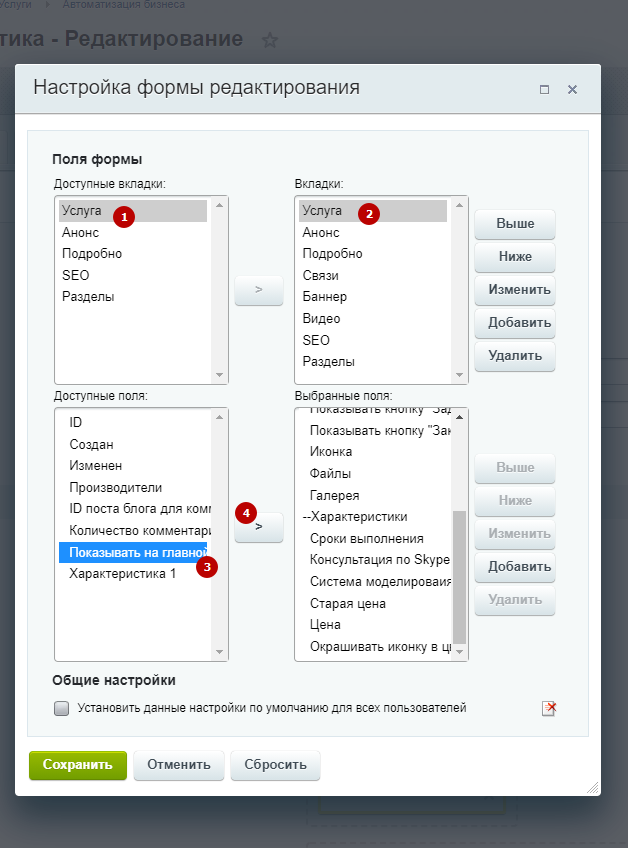Close the form settings dialog
The image size is (628, 848).
[x=573, y=89]
